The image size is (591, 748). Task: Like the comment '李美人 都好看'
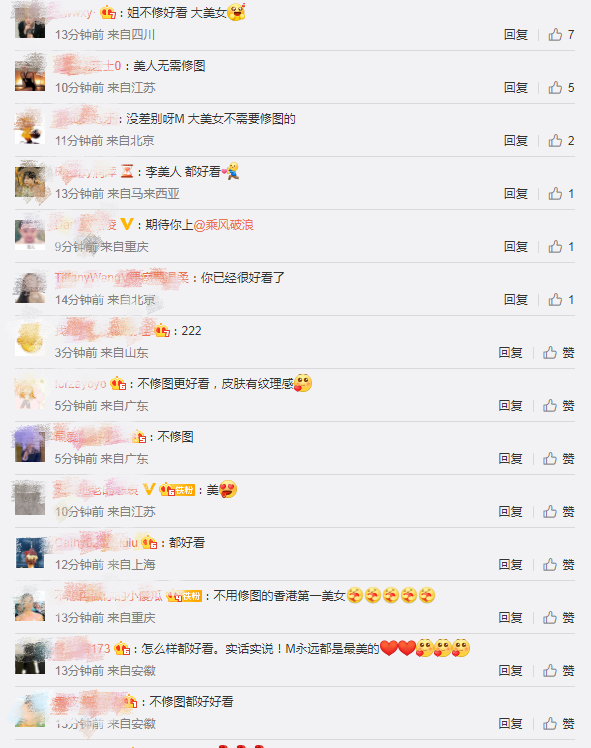(x=555, y=193)
